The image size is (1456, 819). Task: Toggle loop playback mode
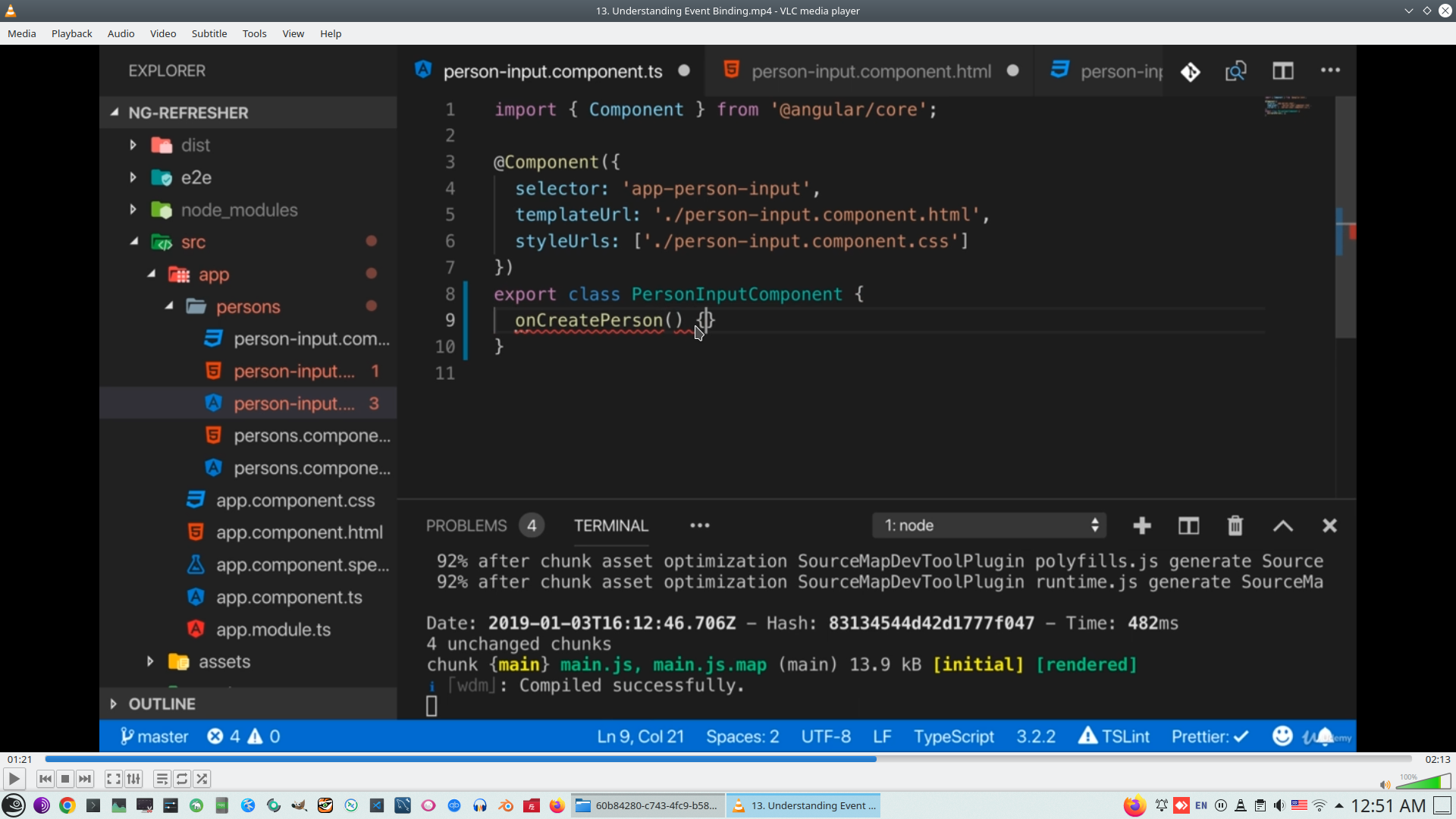point(182,779)
